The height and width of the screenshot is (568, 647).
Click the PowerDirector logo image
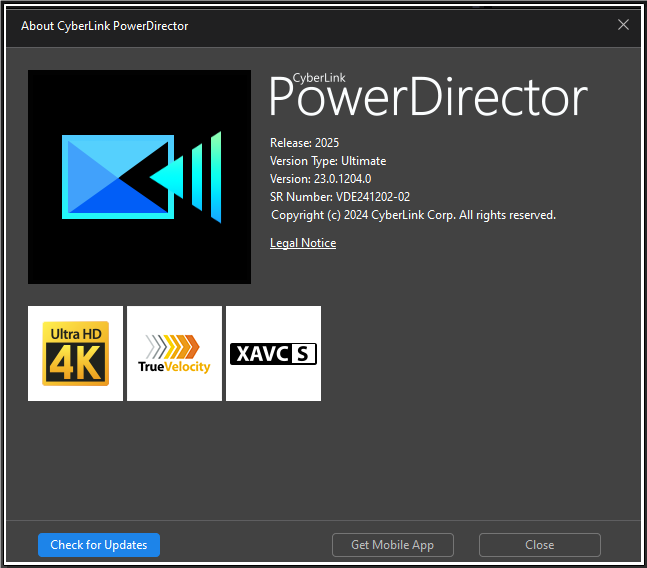tap(139, 177)
